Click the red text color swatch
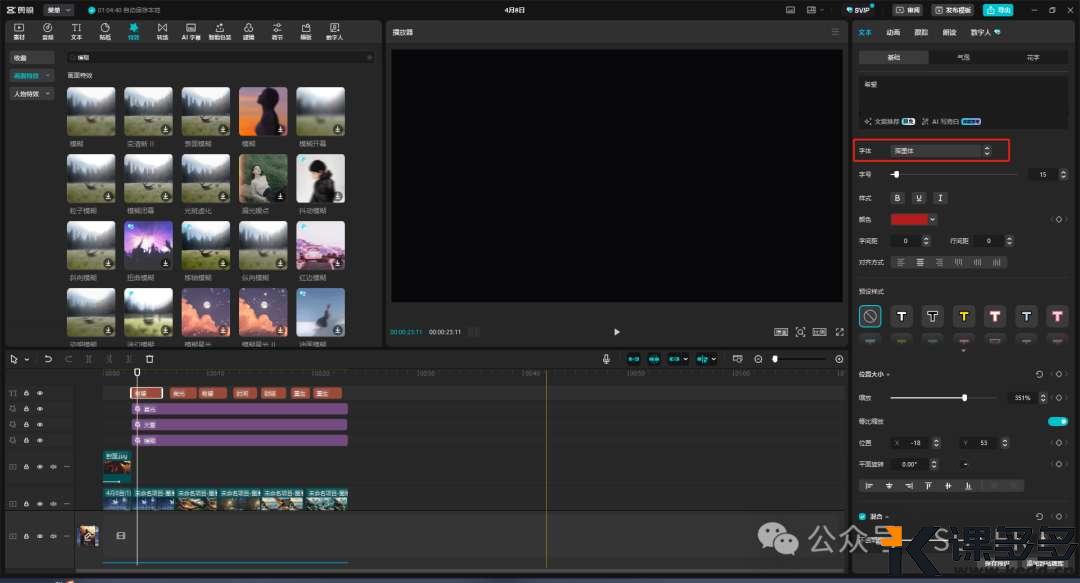This screenshot has height=583, width=1080. [x=908, y=219]
